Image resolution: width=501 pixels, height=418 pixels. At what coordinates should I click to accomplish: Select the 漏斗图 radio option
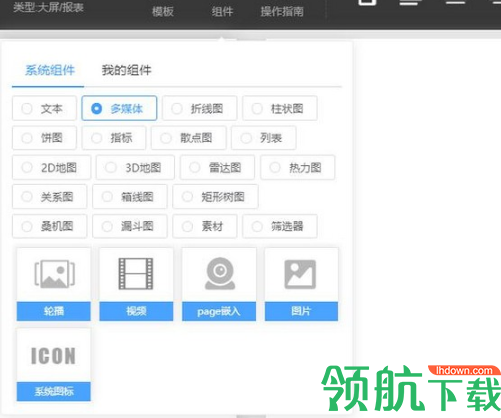(x=130, y=226)
